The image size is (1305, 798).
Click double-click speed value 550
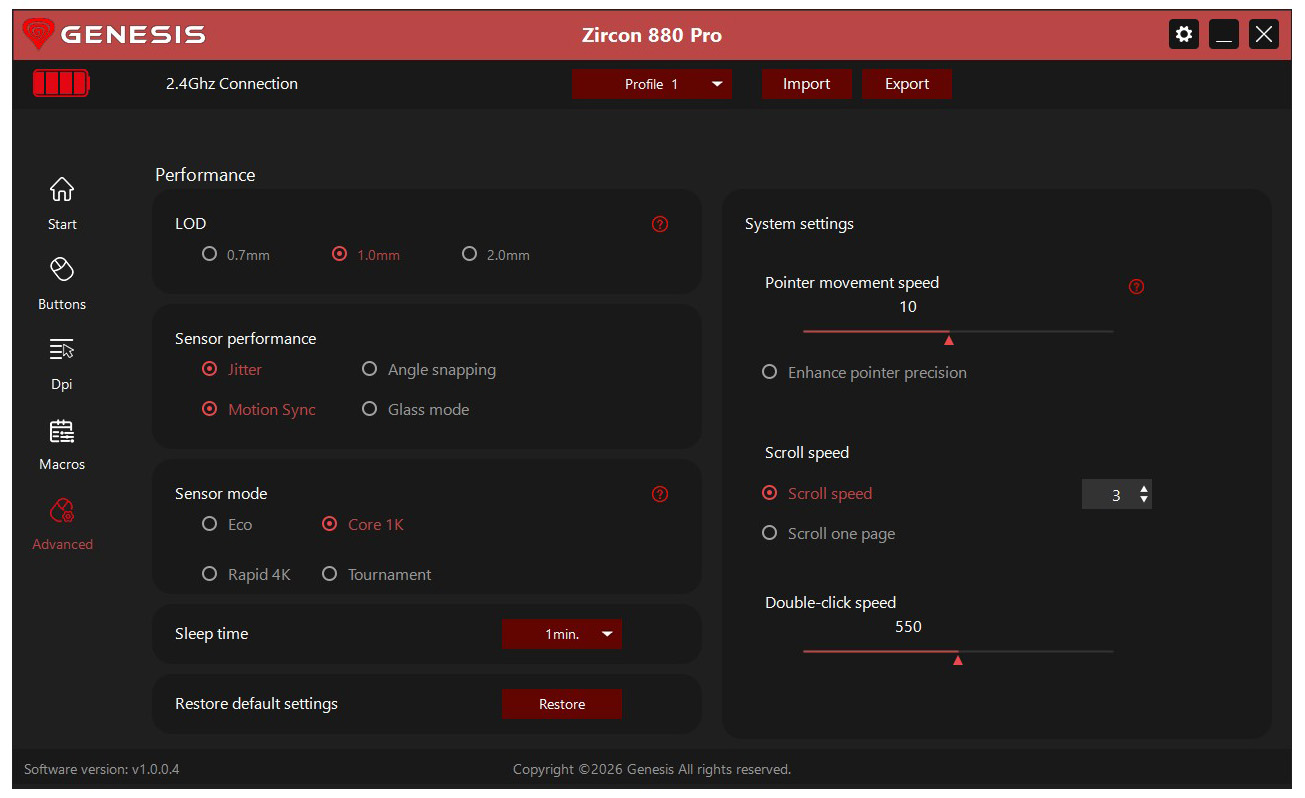coord(908,627)
